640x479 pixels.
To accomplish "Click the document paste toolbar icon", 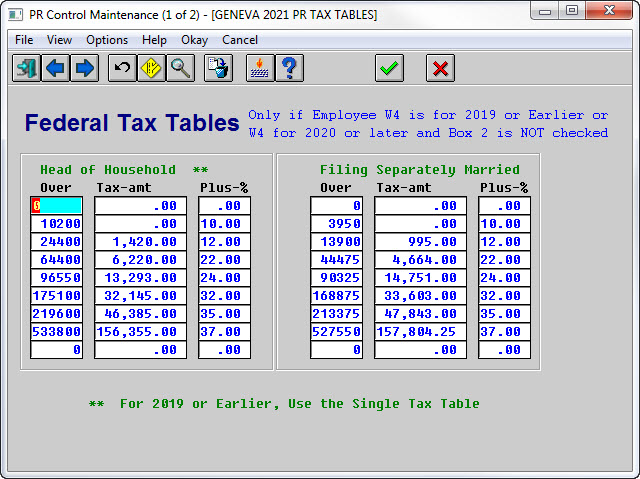I will coord(218,68).
